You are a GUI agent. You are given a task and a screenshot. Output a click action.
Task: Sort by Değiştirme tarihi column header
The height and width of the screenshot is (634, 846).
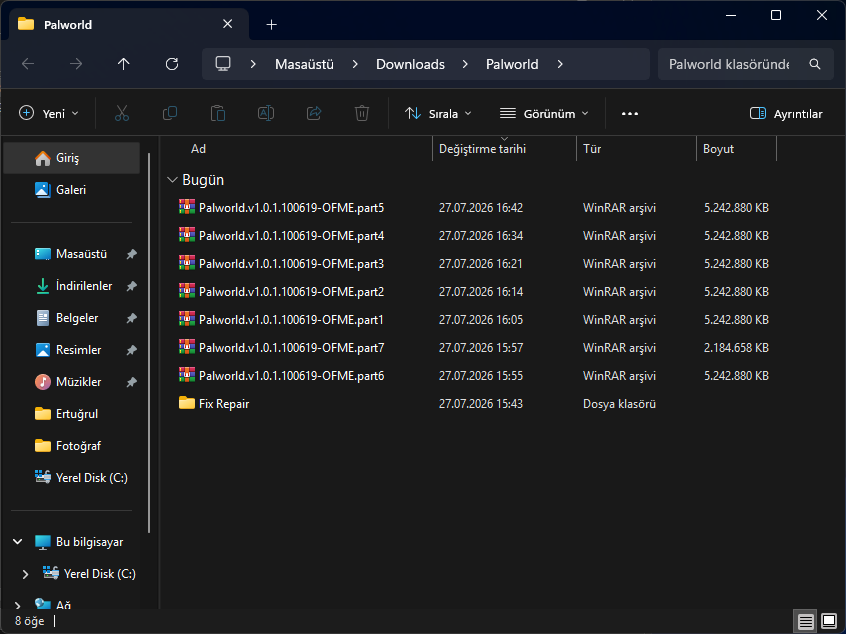pos(504,149)
